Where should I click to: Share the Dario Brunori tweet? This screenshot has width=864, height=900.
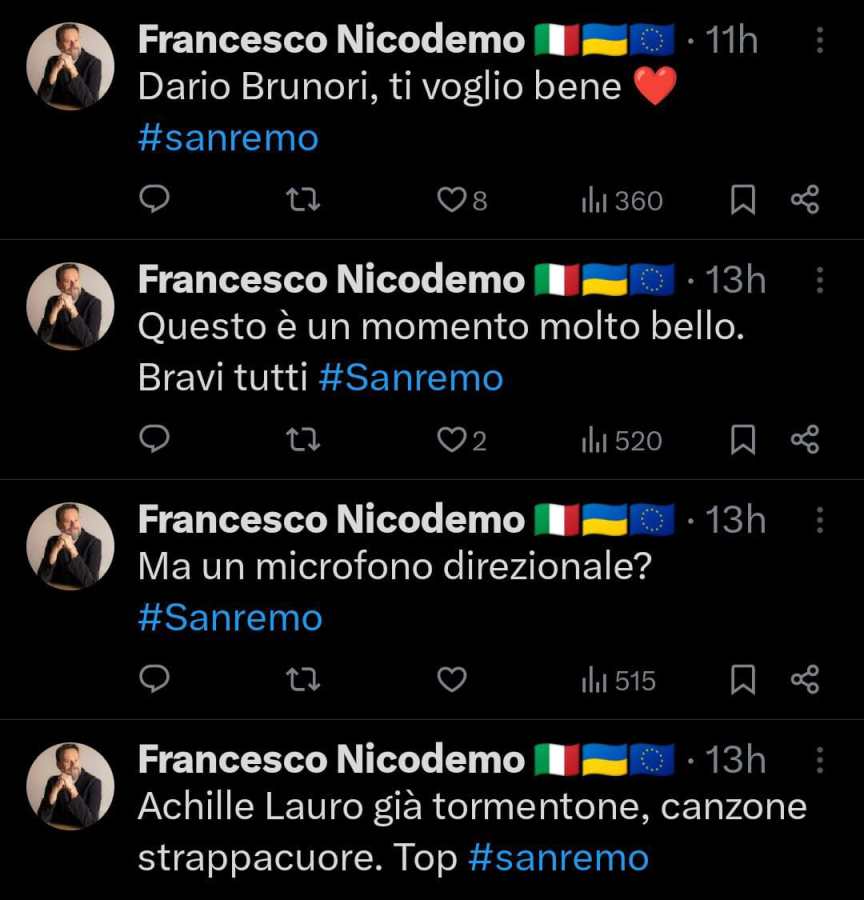(805, 201)
